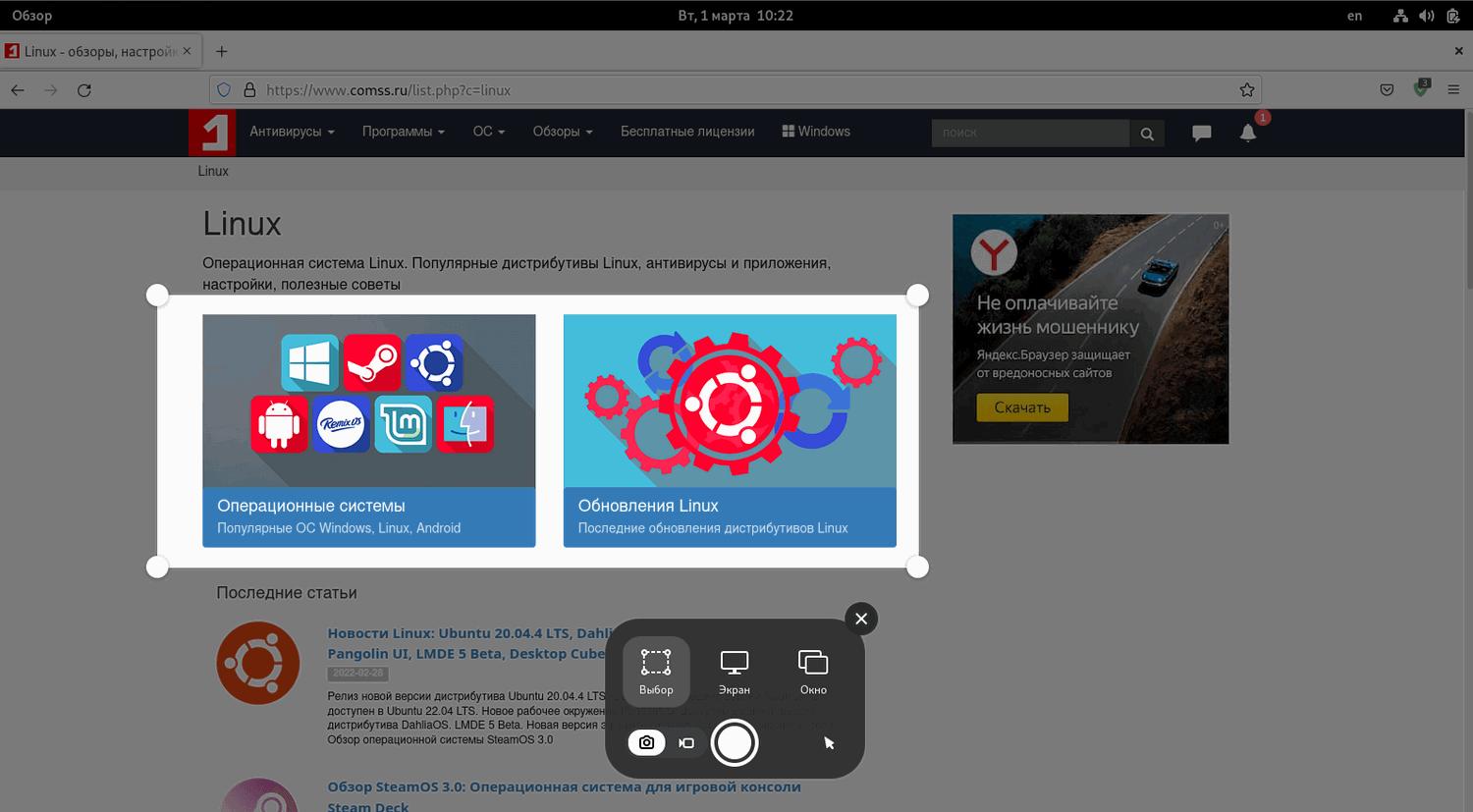
Task: Click the site поиск search field
Action: click(1030, 133)
